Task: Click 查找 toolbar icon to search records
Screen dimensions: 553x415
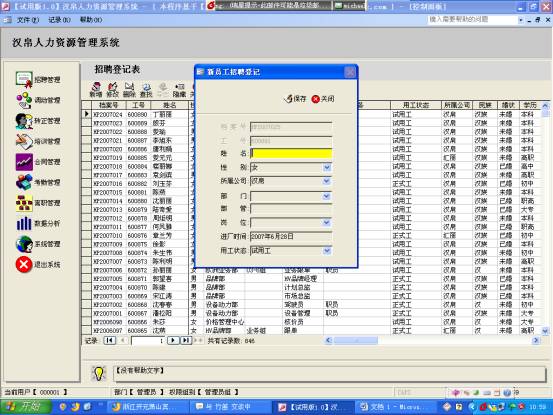Action: (x=146, y=90)
